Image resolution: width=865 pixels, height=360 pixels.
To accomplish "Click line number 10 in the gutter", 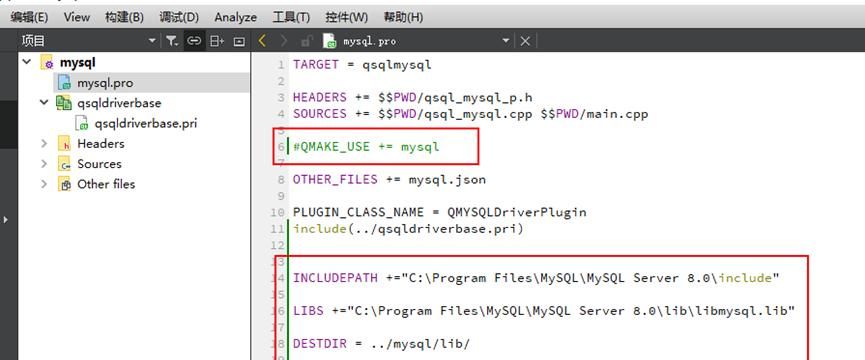I will tap(277, 212).
